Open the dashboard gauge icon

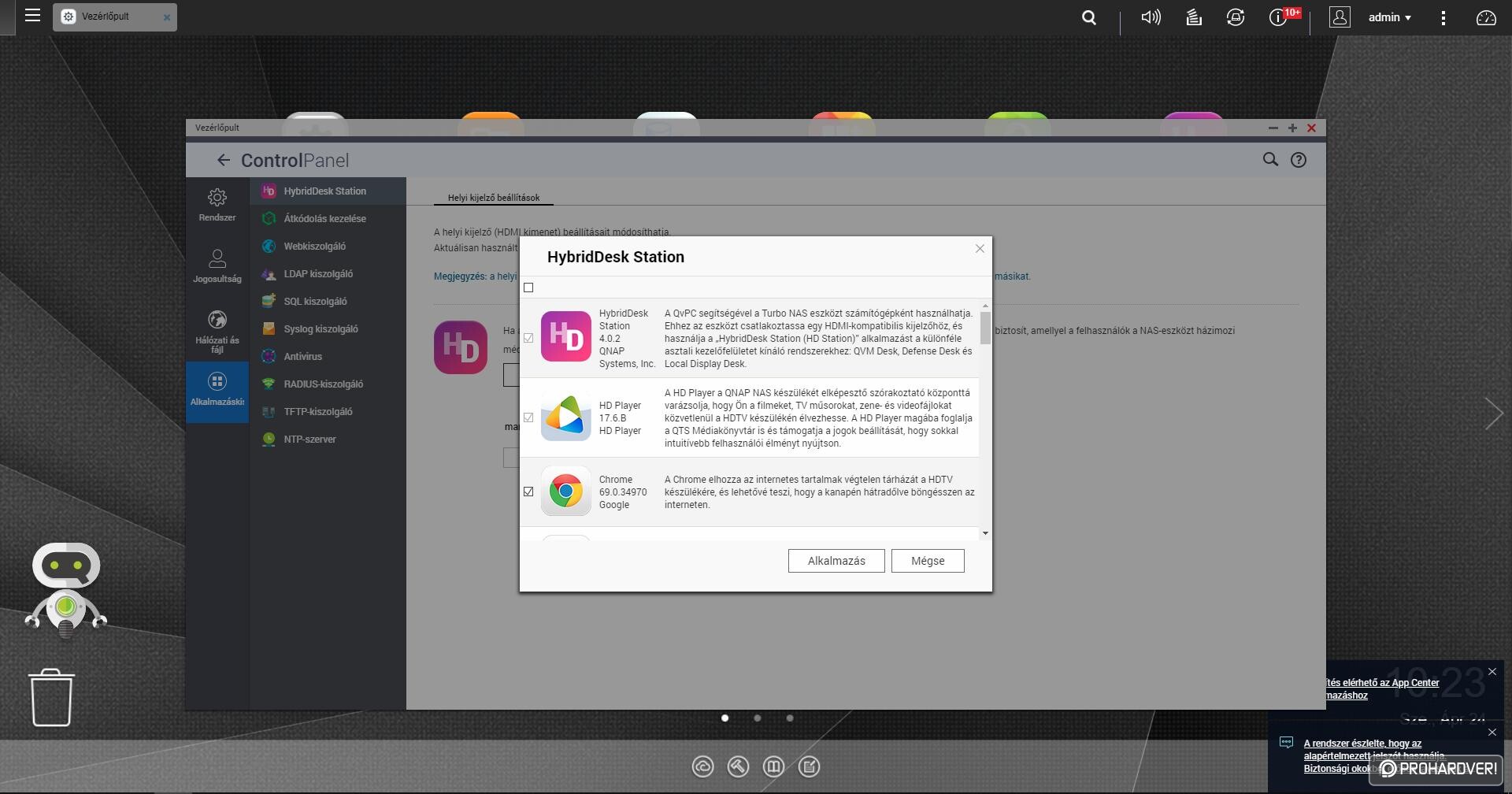point(1486,17)
